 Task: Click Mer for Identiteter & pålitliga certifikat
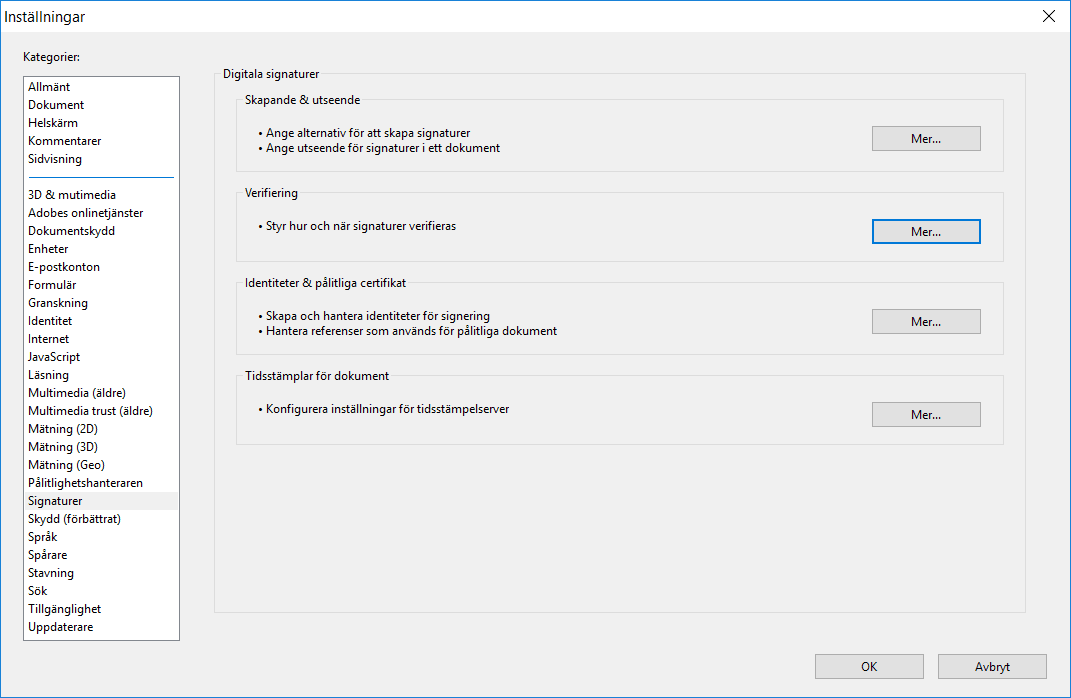tap(925, 322)
